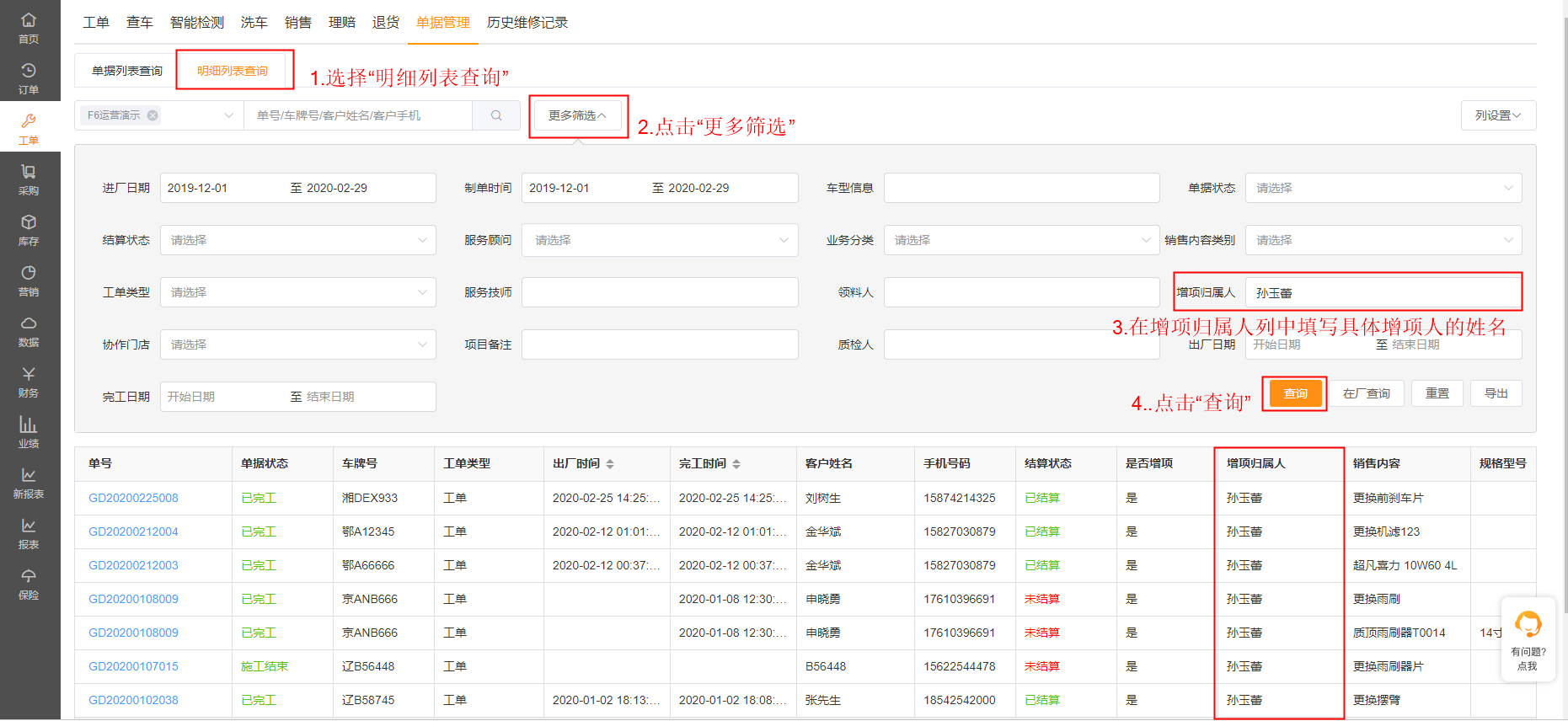Open the 有问题?点我 help chat widget
Screen dimensions: 1568x721
coord(1528,639)
